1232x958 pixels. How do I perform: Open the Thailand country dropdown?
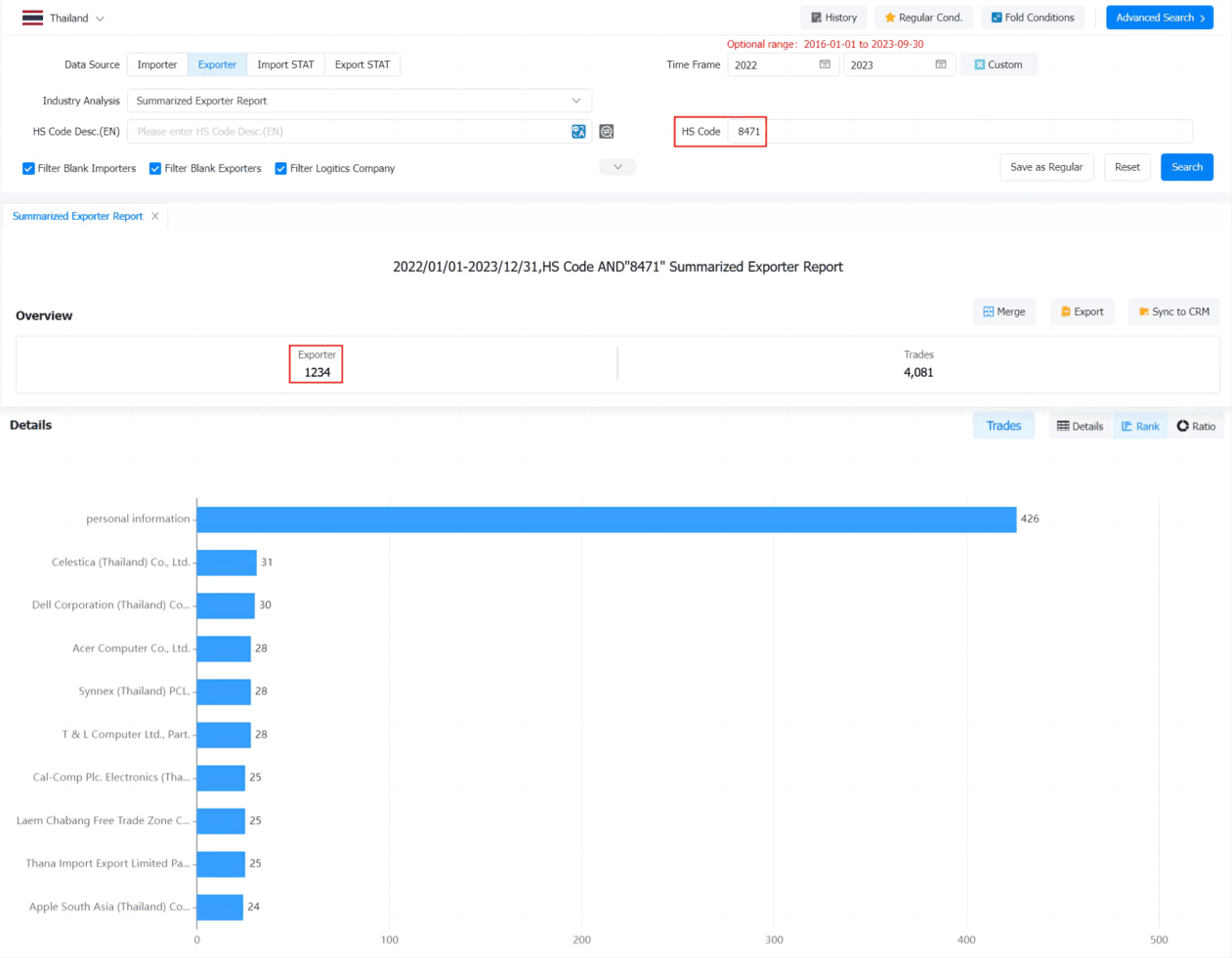coord(76,18)
